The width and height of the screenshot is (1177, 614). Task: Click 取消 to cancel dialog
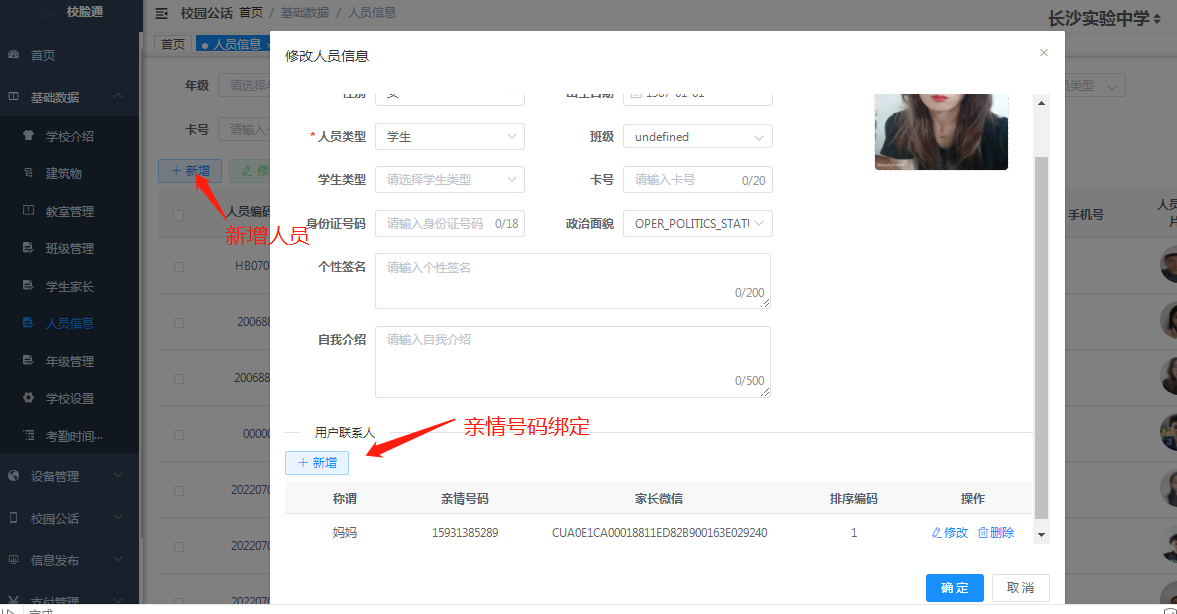[x=1021, y=588]
